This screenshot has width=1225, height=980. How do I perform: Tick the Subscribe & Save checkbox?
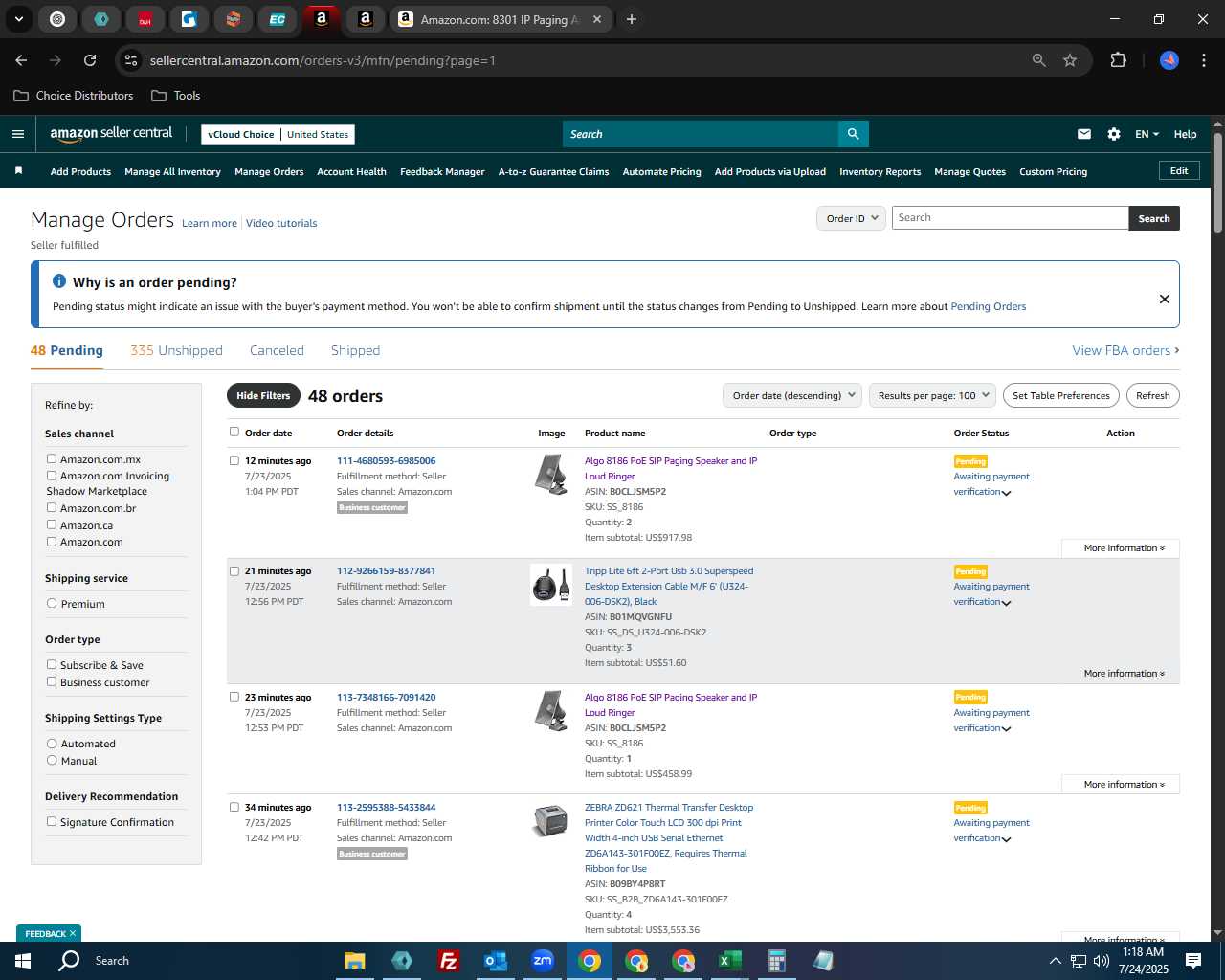pyautogui.click(x=52, y=664)
